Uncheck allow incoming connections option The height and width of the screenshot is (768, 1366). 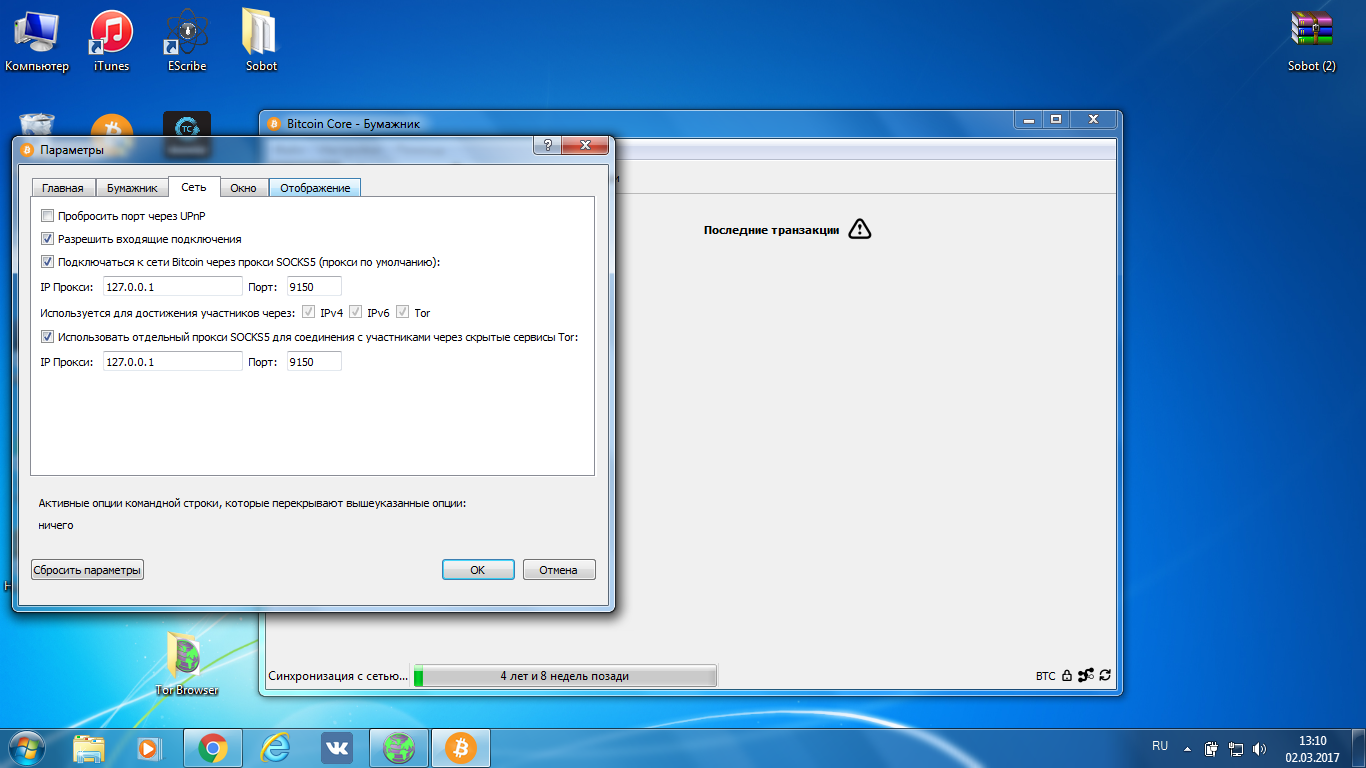tap(47, 239)
